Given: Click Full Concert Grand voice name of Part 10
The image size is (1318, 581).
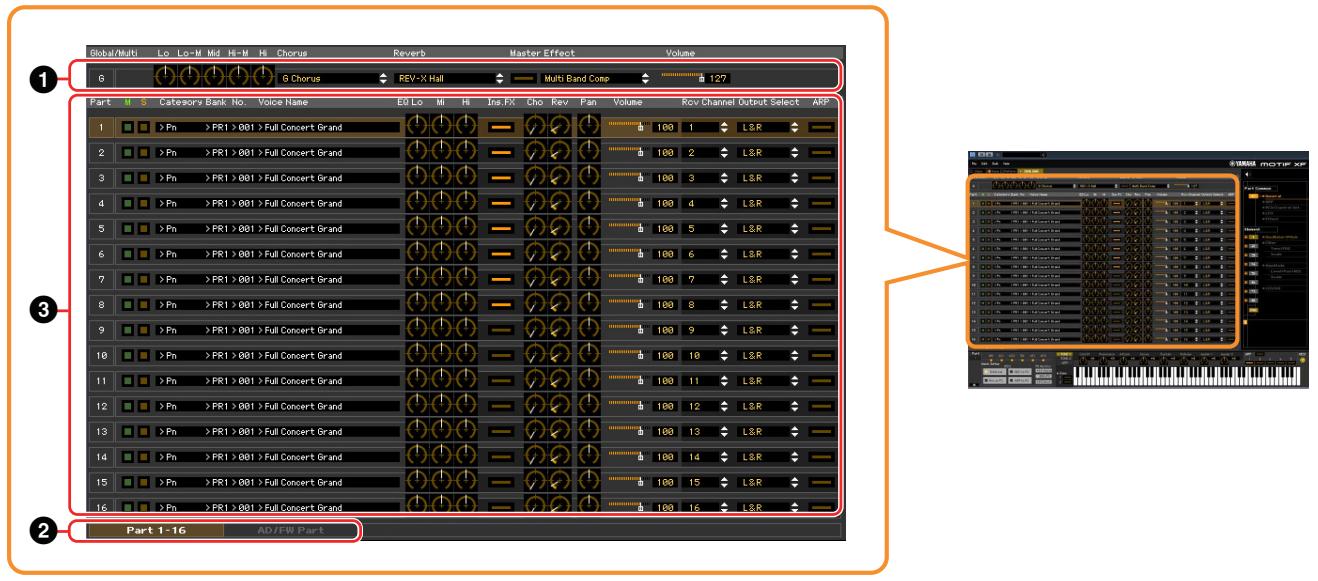Looking at the screenshot, I should (303, 356).
